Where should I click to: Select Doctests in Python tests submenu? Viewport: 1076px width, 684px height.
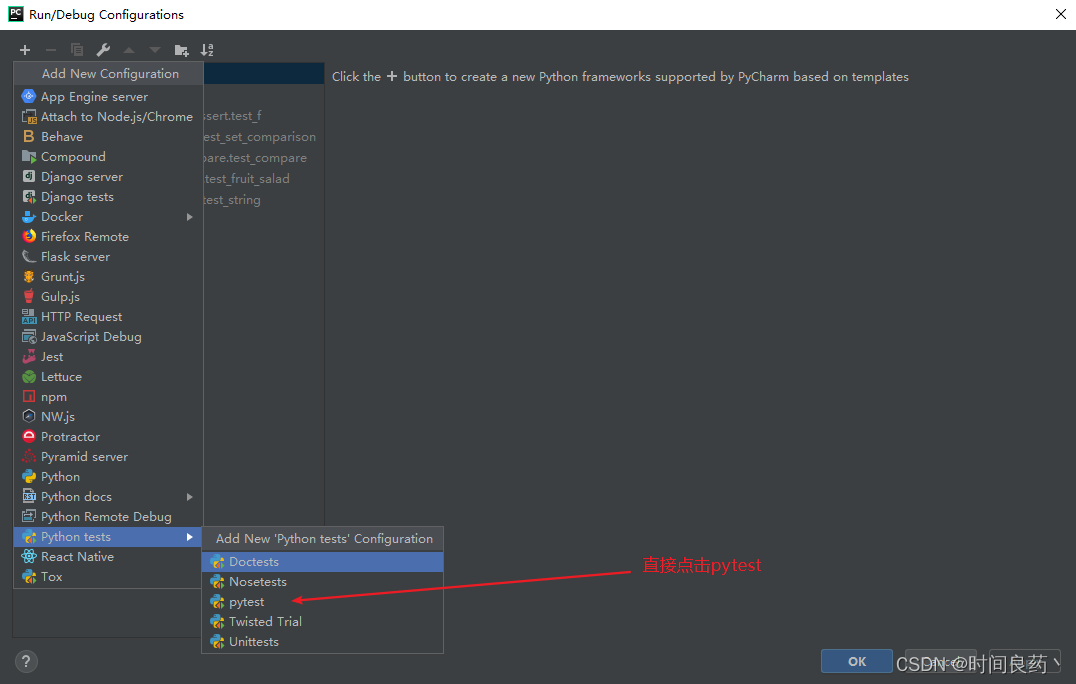click(323, 562)
